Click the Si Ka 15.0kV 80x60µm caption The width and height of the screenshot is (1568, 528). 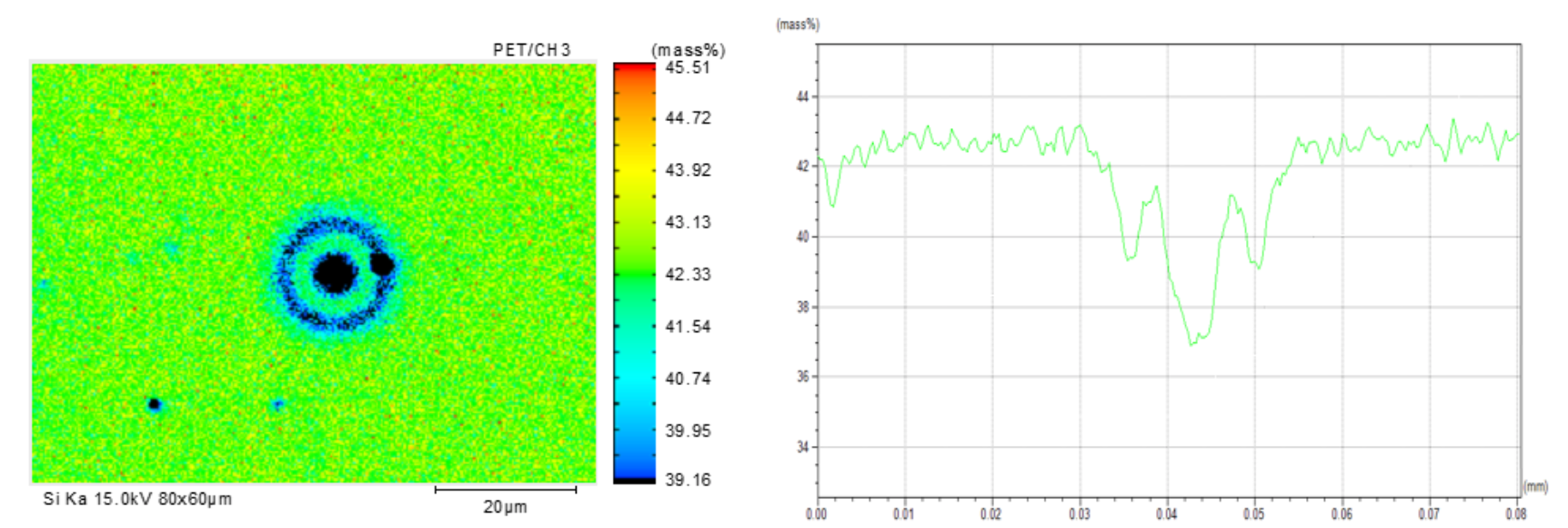(x=137, y=499)
